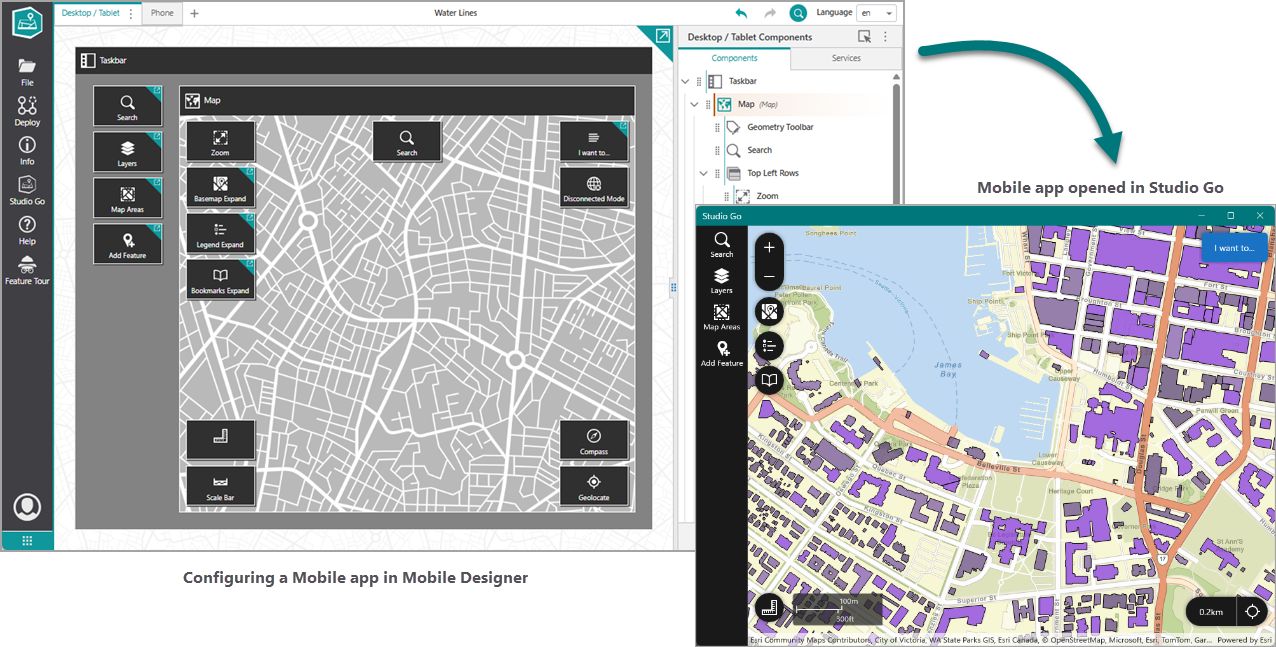
Task: Open the Components tab
Action: point(734,58)
